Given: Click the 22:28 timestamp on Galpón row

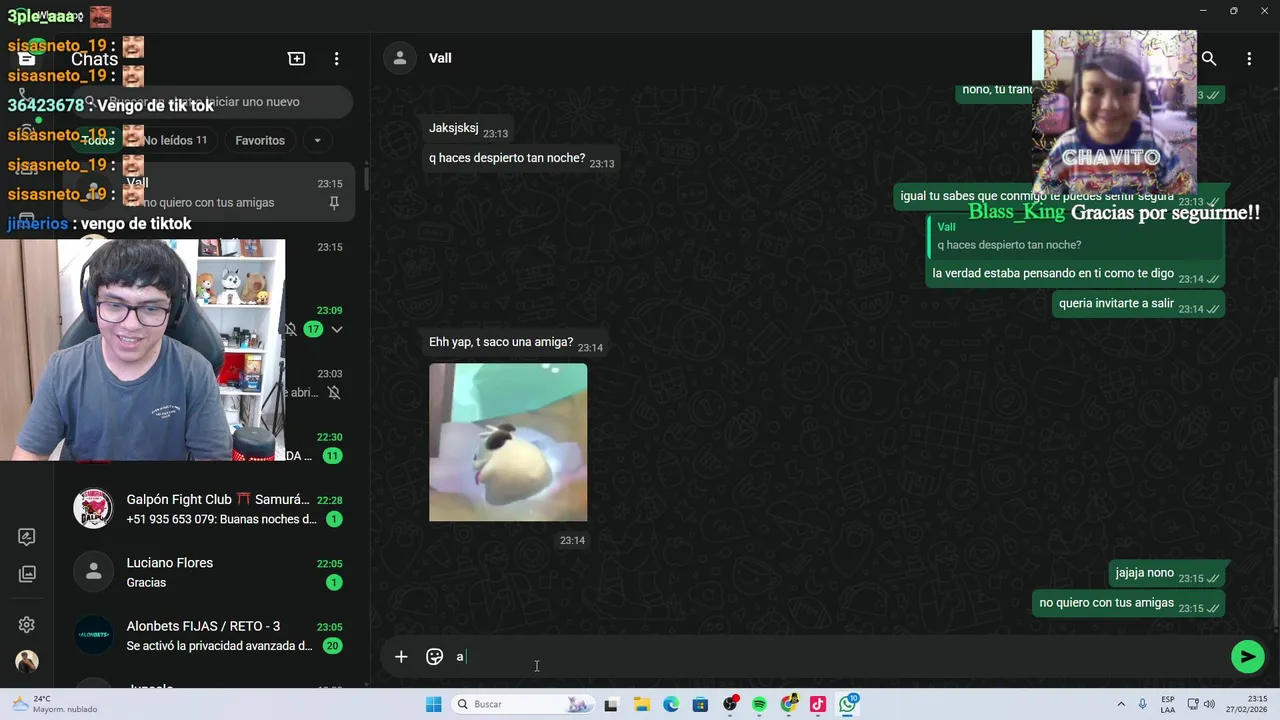Looking at the screenshot, I should [329, 500].
